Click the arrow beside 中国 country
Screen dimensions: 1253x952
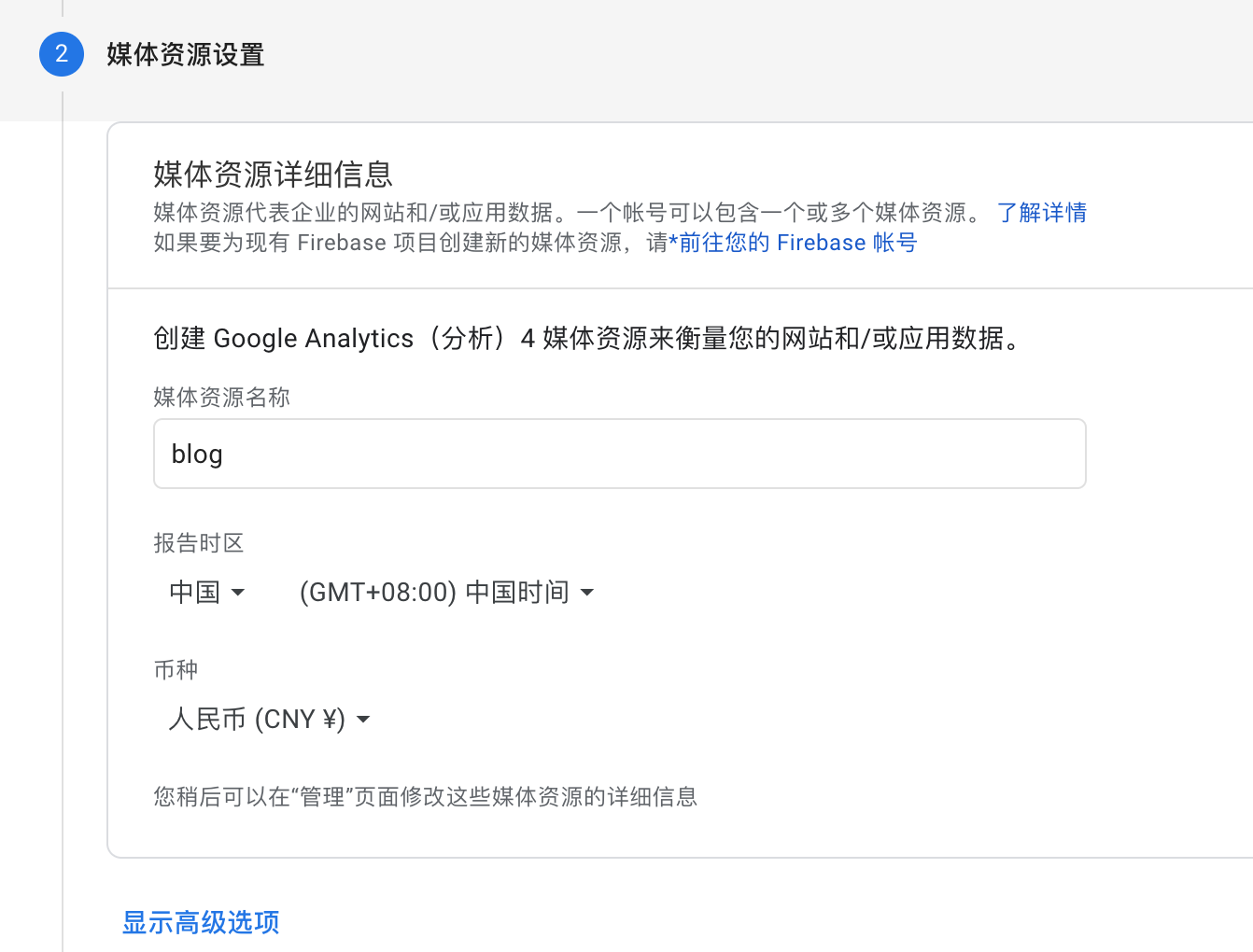238,592
